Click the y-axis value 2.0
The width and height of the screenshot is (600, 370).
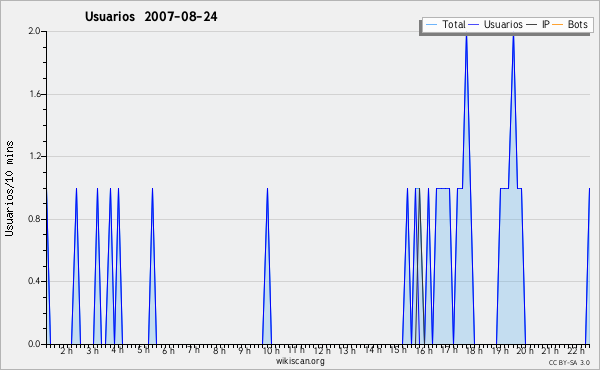pyautogui.click(x=34, y=31)
